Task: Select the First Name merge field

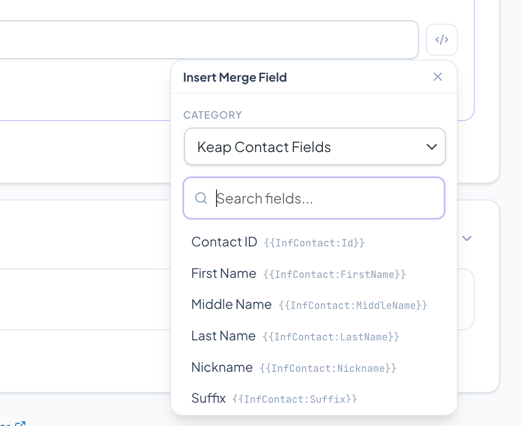Action: tap(314, 274)
